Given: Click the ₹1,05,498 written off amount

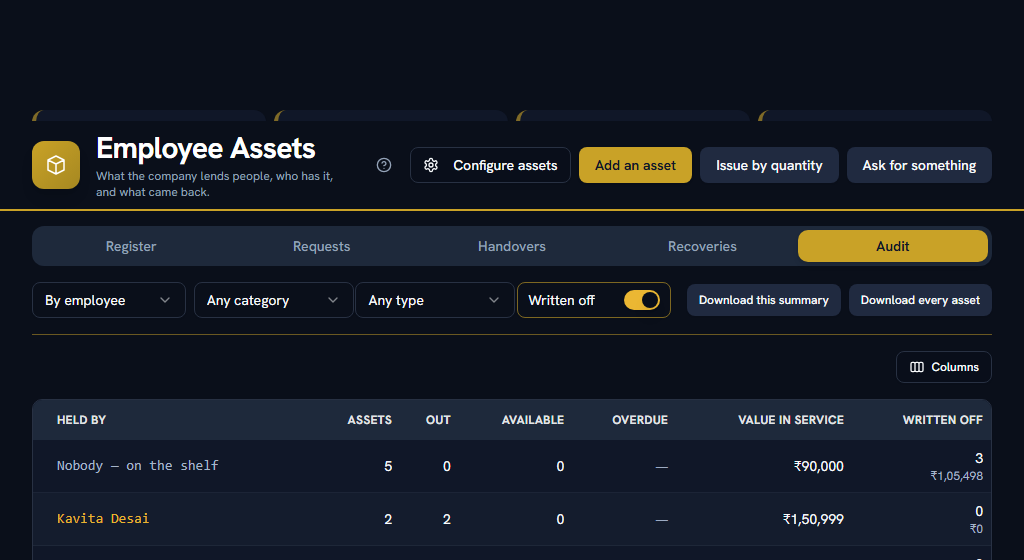Looking at the screenshot, I should click(956, 476).
